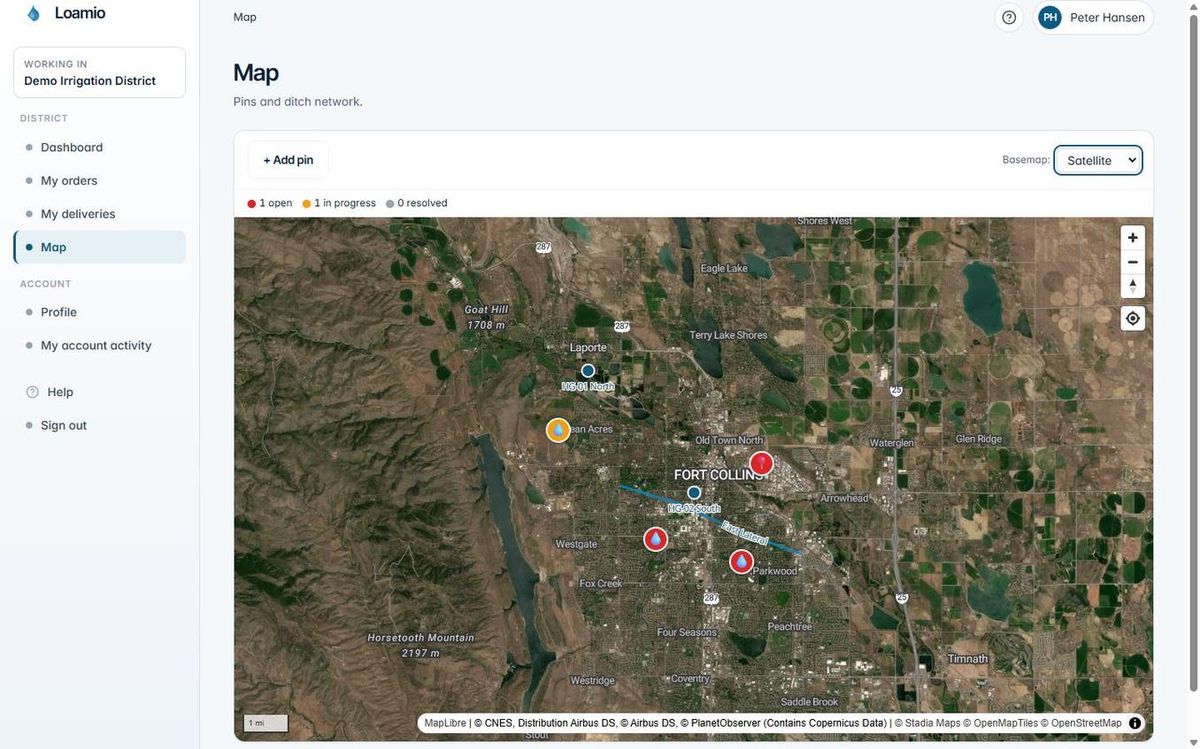
Task: Click the gray '0 resolved' legend dot
Action: pyautogui.click(x=390, y=204)
